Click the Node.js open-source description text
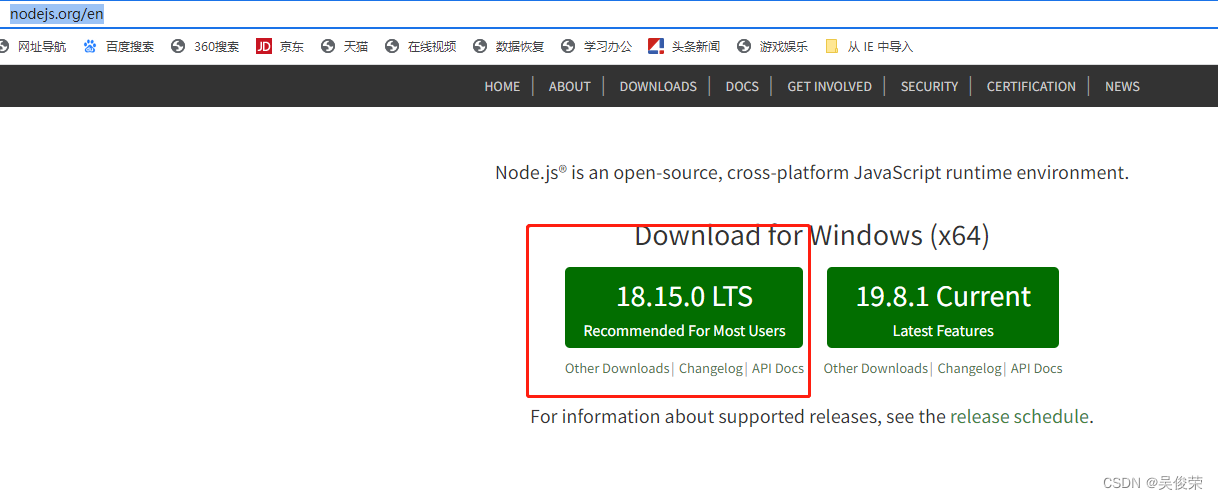Viewport: 1218px width, 500px height. [812, 172]
